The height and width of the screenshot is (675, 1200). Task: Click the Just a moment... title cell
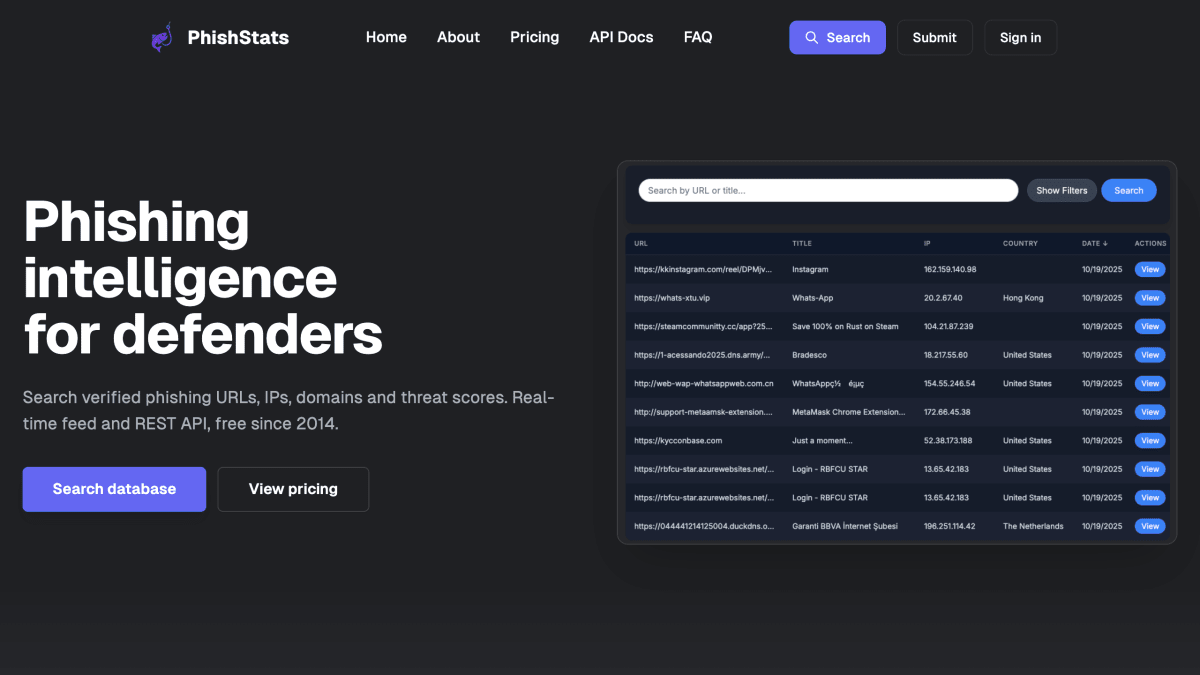pyautogui.click(x=822, y=440)
